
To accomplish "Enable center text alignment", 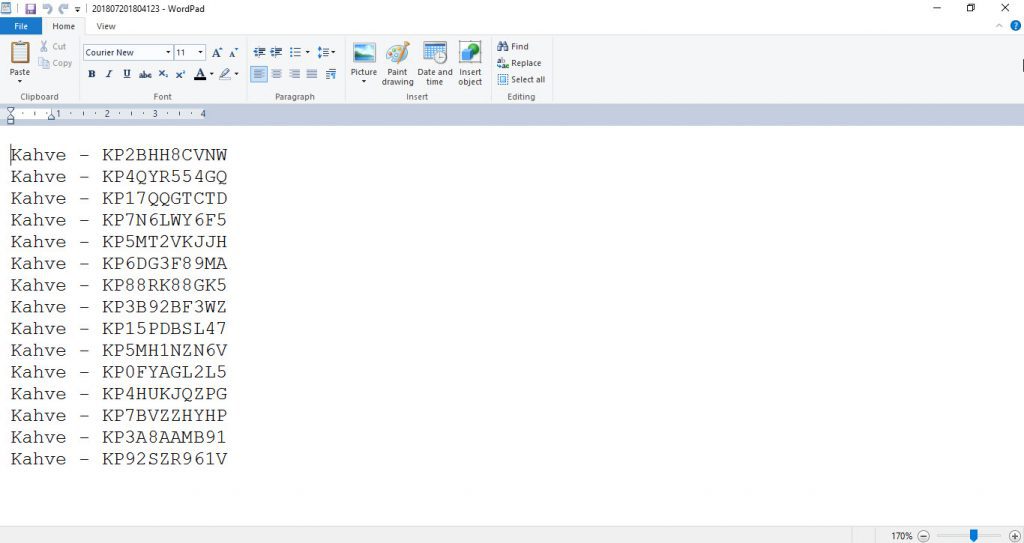I will click(x=276, y=74).
